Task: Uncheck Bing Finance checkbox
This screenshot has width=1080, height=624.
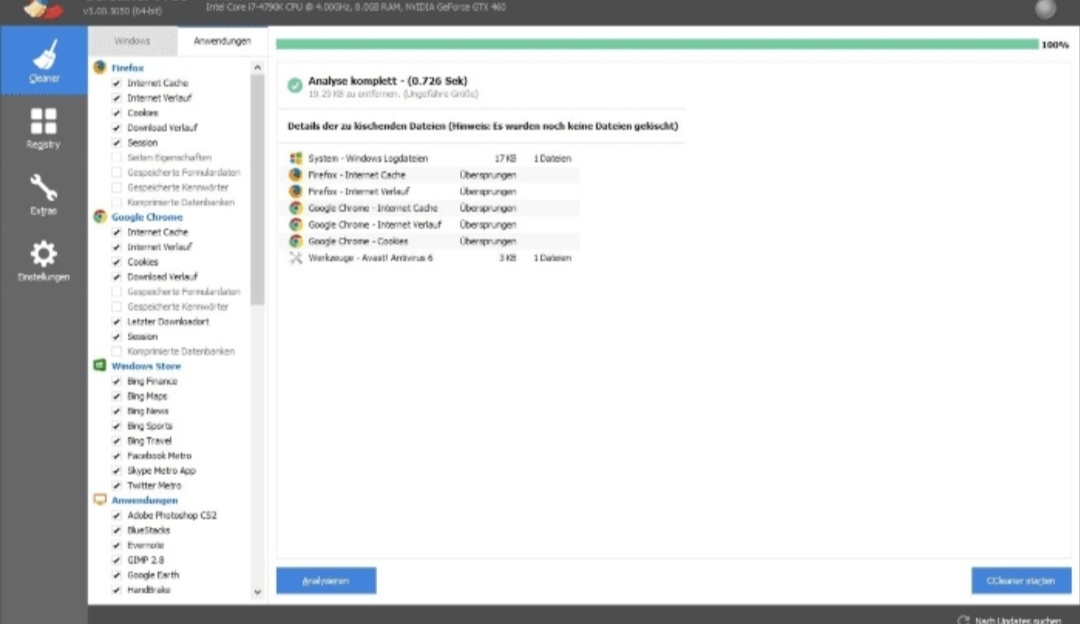Action: 116,381
